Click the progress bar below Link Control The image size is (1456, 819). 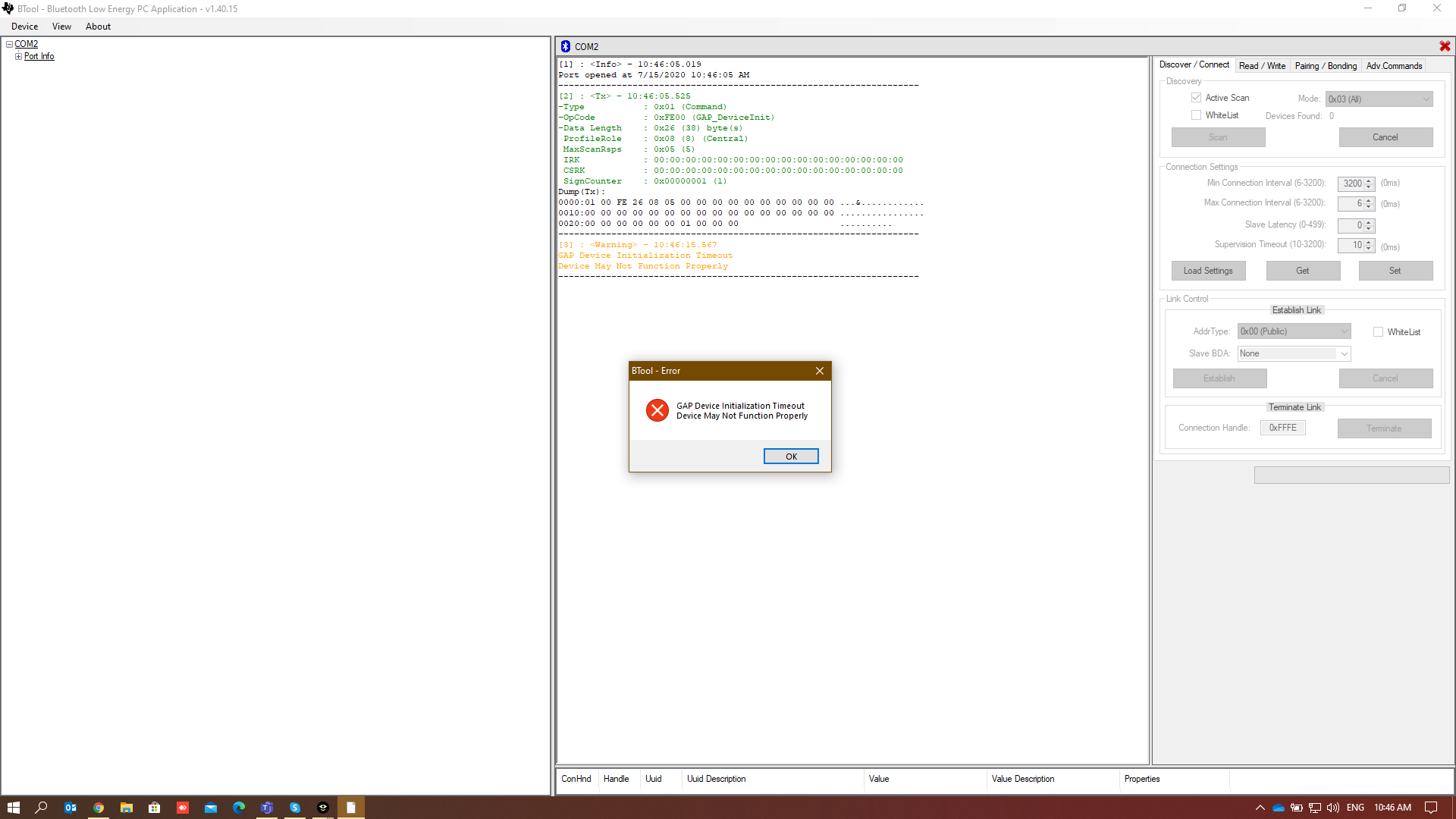[x=1351, y=475]
